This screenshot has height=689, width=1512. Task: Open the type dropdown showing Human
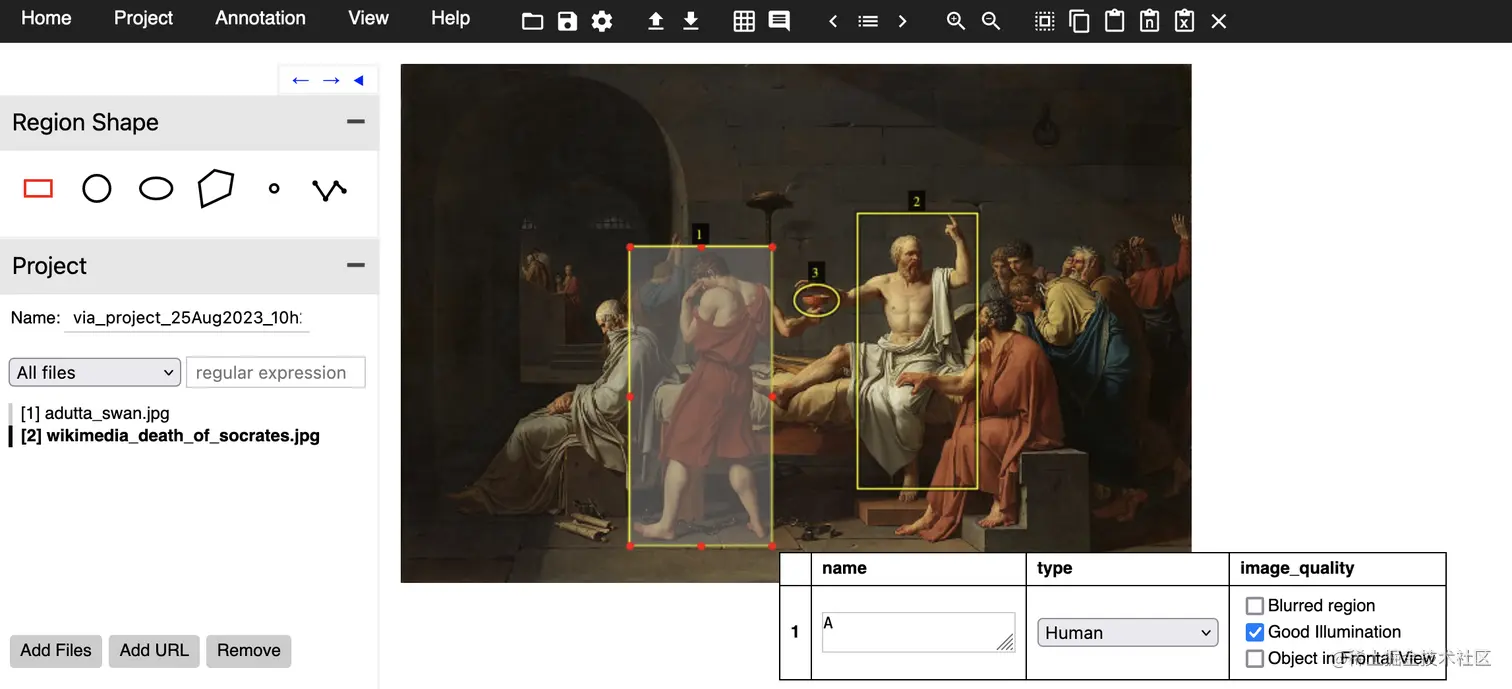pyautogui.click(x=1128, y=633)
